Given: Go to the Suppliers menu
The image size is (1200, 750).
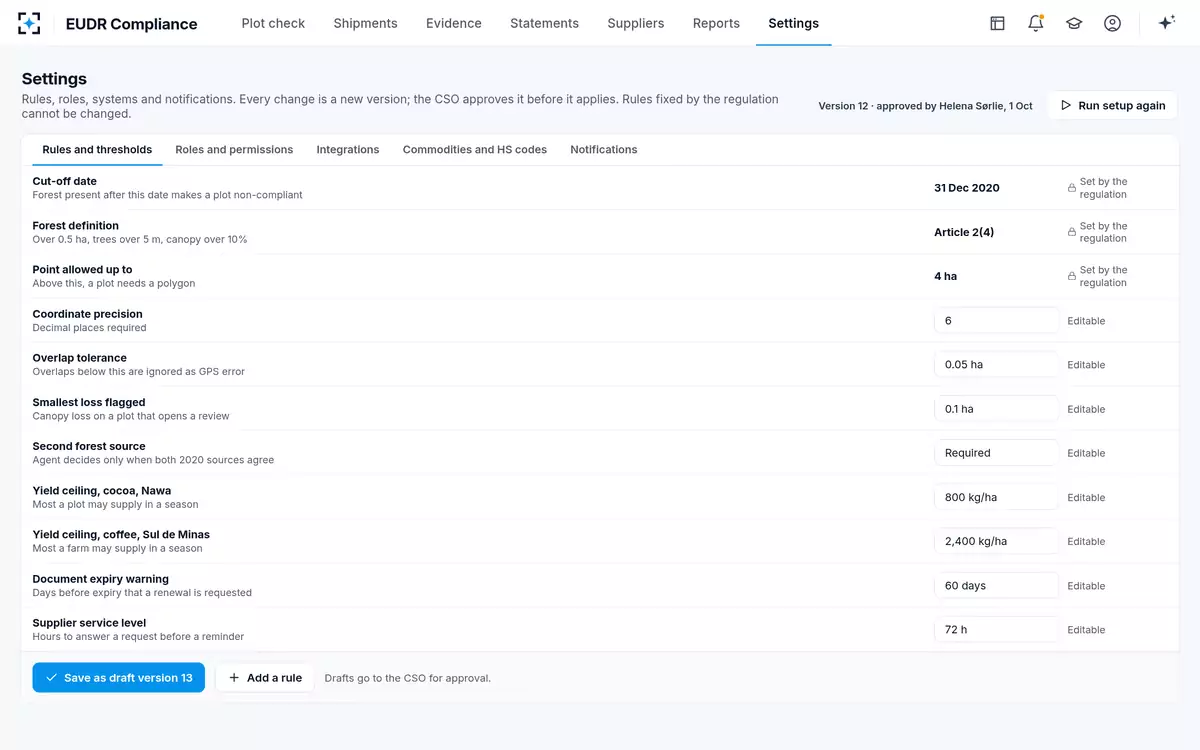Looking at the screenshot, I should click(x=636, y=23).
